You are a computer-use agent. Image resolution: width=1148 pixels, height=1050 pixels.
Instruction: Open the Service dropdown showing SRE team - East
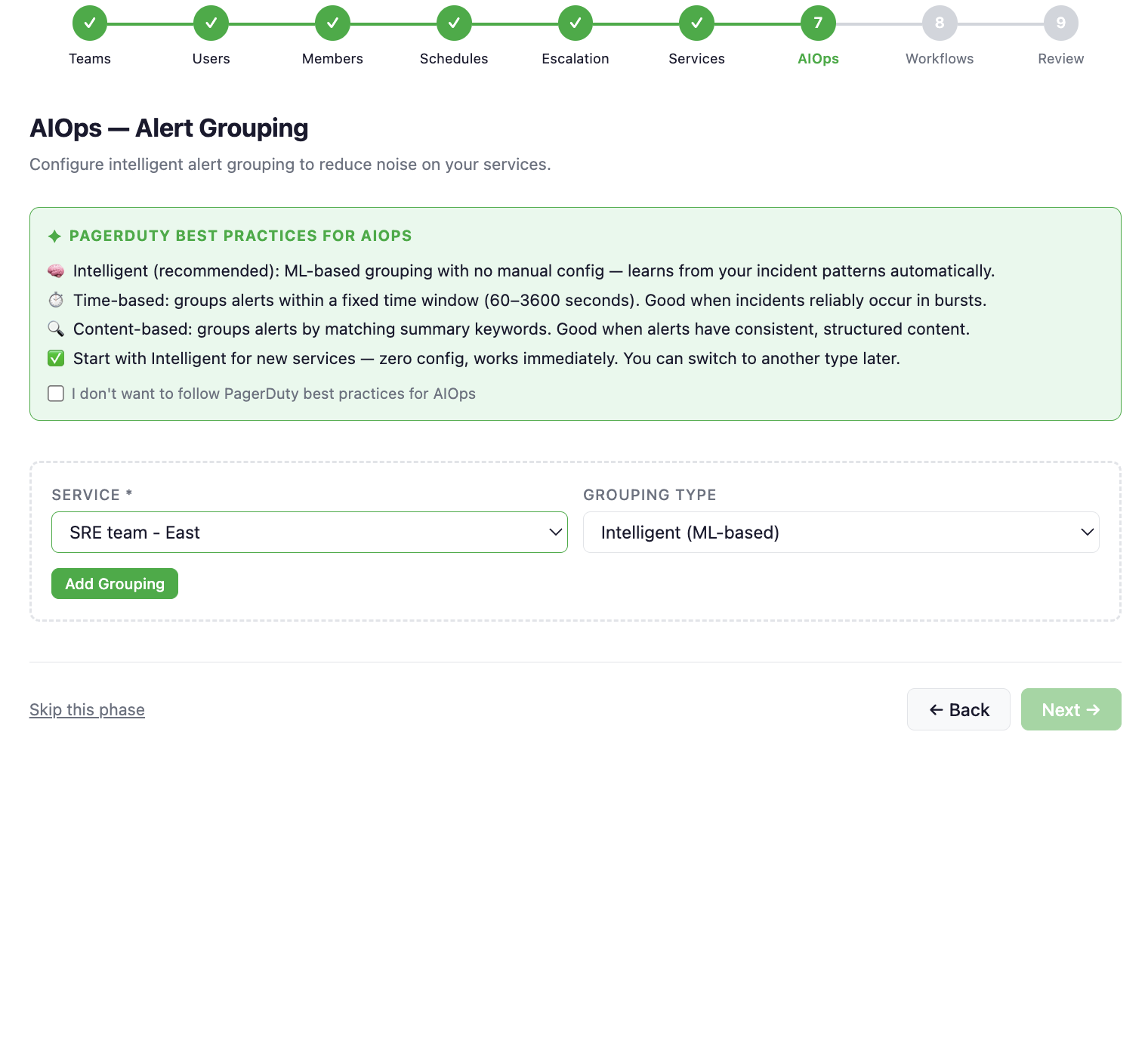[x=310, y=533]
